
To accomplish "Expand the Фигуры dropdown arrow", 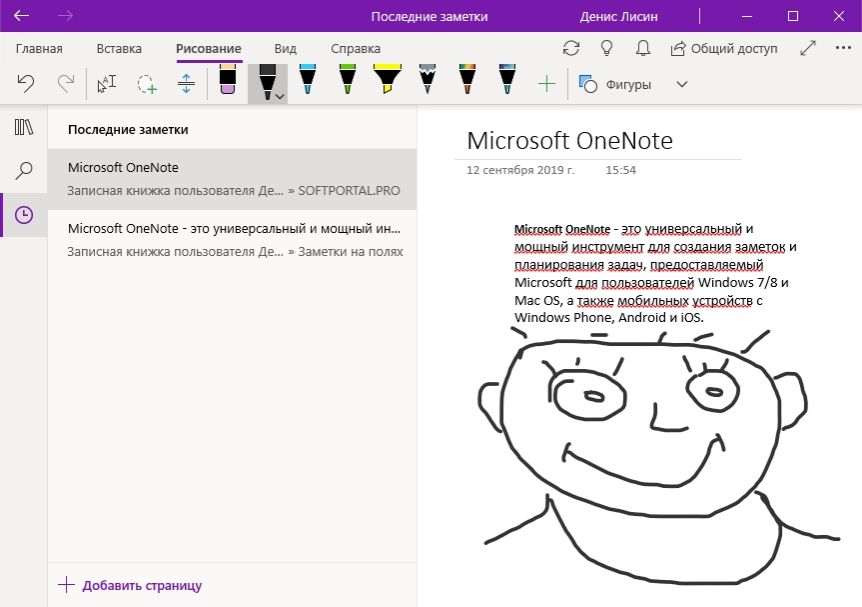I will coord(682,84).
